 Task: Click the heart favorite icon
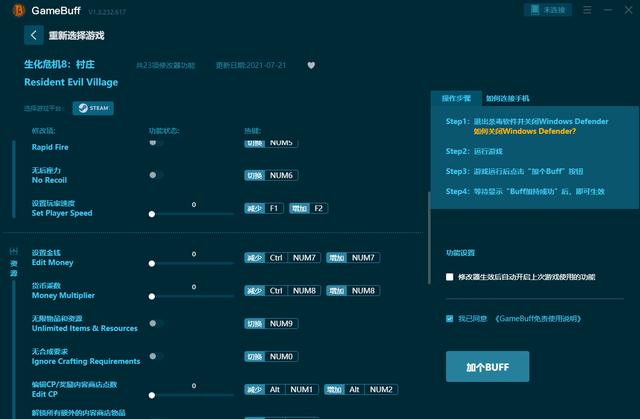311,65
